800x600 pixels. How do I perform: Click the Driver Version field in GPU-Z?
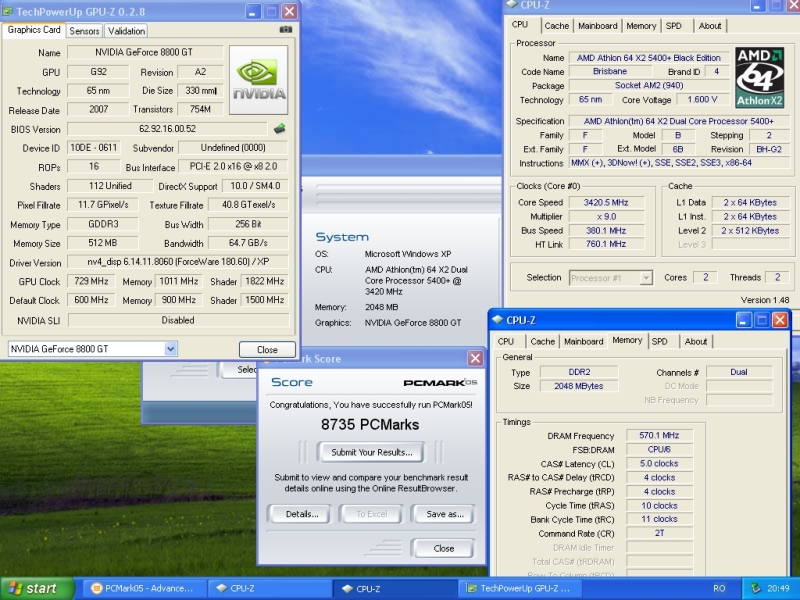tap(178, 262)
